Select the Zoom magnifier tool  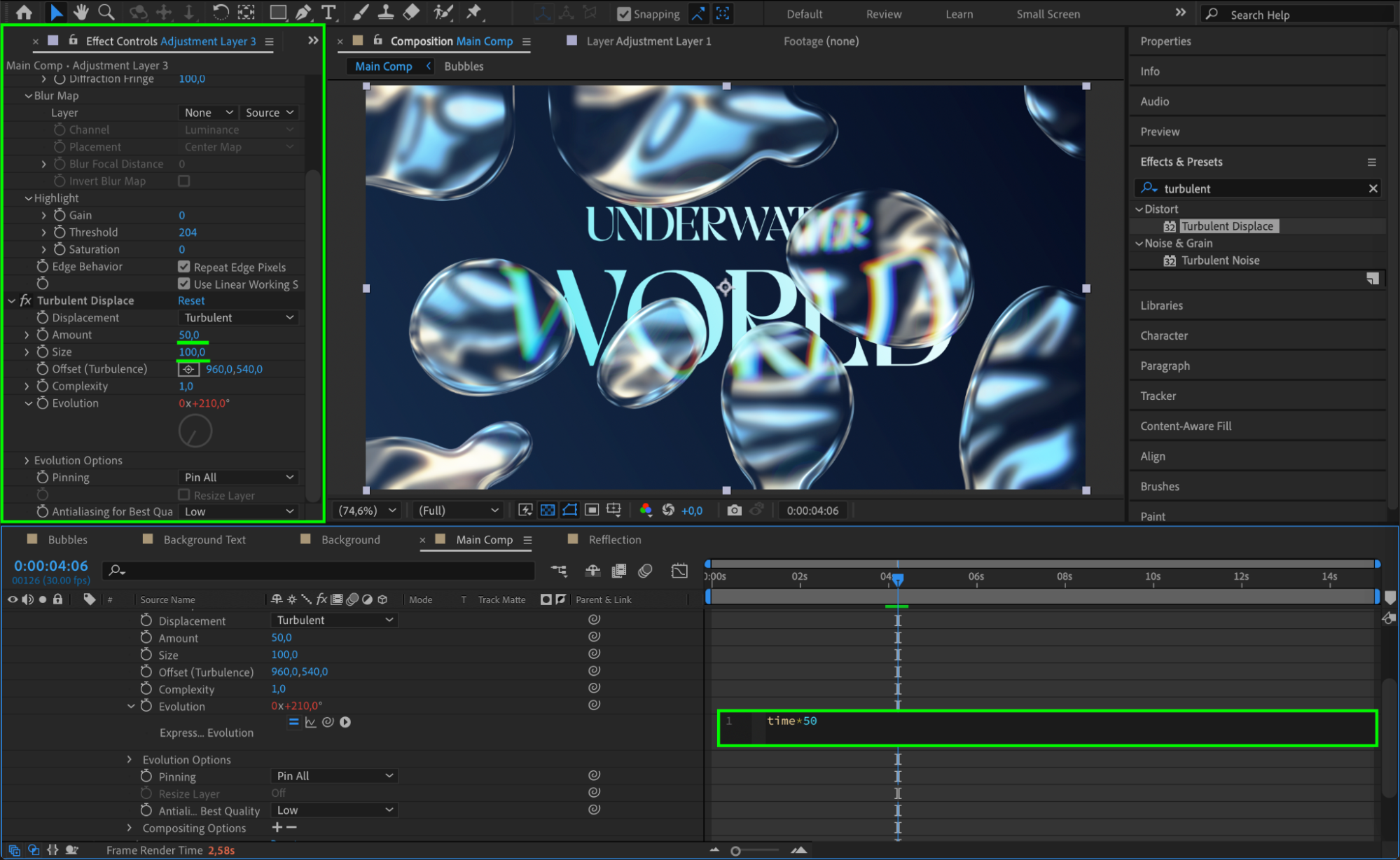[x=106, y=12]
